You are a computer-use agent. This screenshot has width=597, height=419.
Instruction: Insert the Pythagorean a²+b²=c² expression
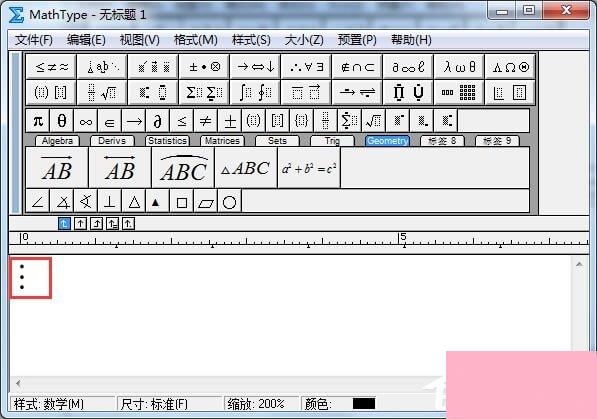click(x=309, y=168)
